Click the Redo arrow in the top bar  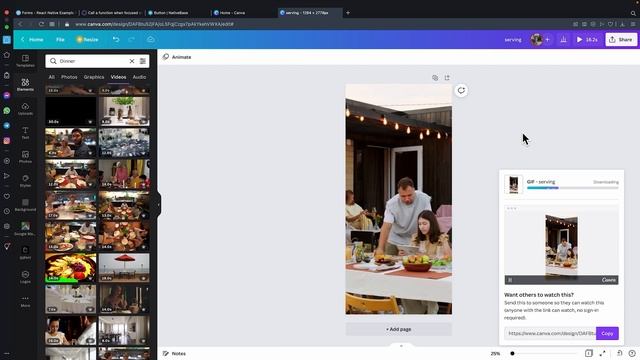[x=131, y=40]
